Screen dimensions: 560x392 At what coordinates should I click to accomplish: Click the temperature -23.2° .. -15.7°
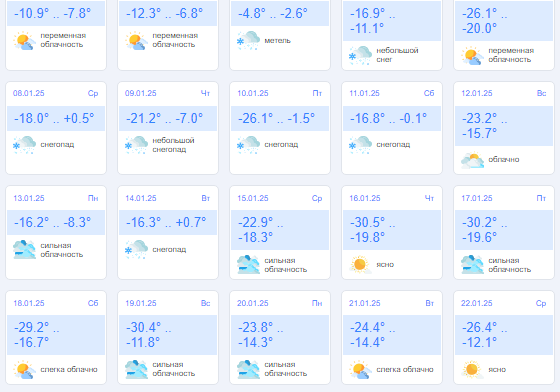tap(484, 126)
